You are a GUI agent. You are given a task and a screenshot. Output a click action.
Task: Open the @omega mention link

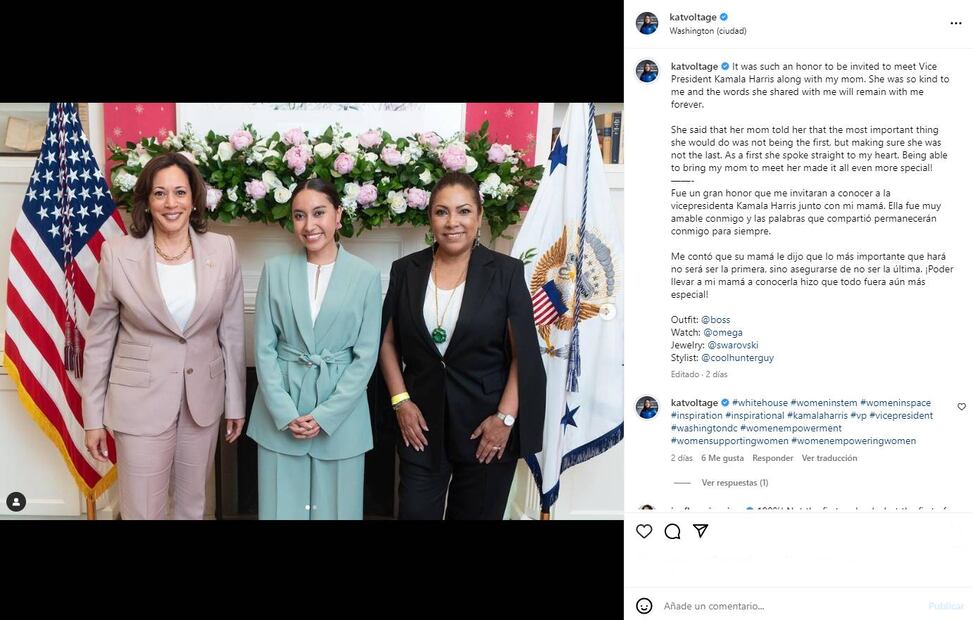(723, 333)
